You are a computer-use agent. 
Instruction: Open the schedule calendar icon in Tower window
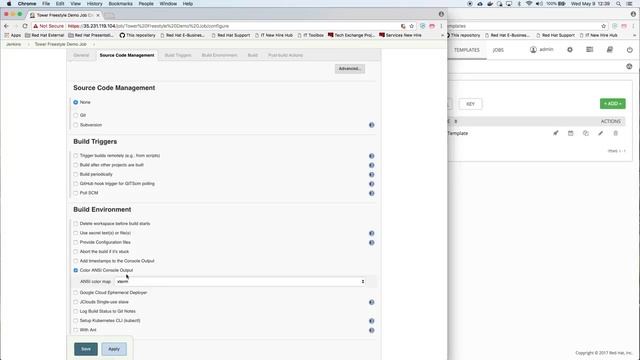click(x=571, y=133)
